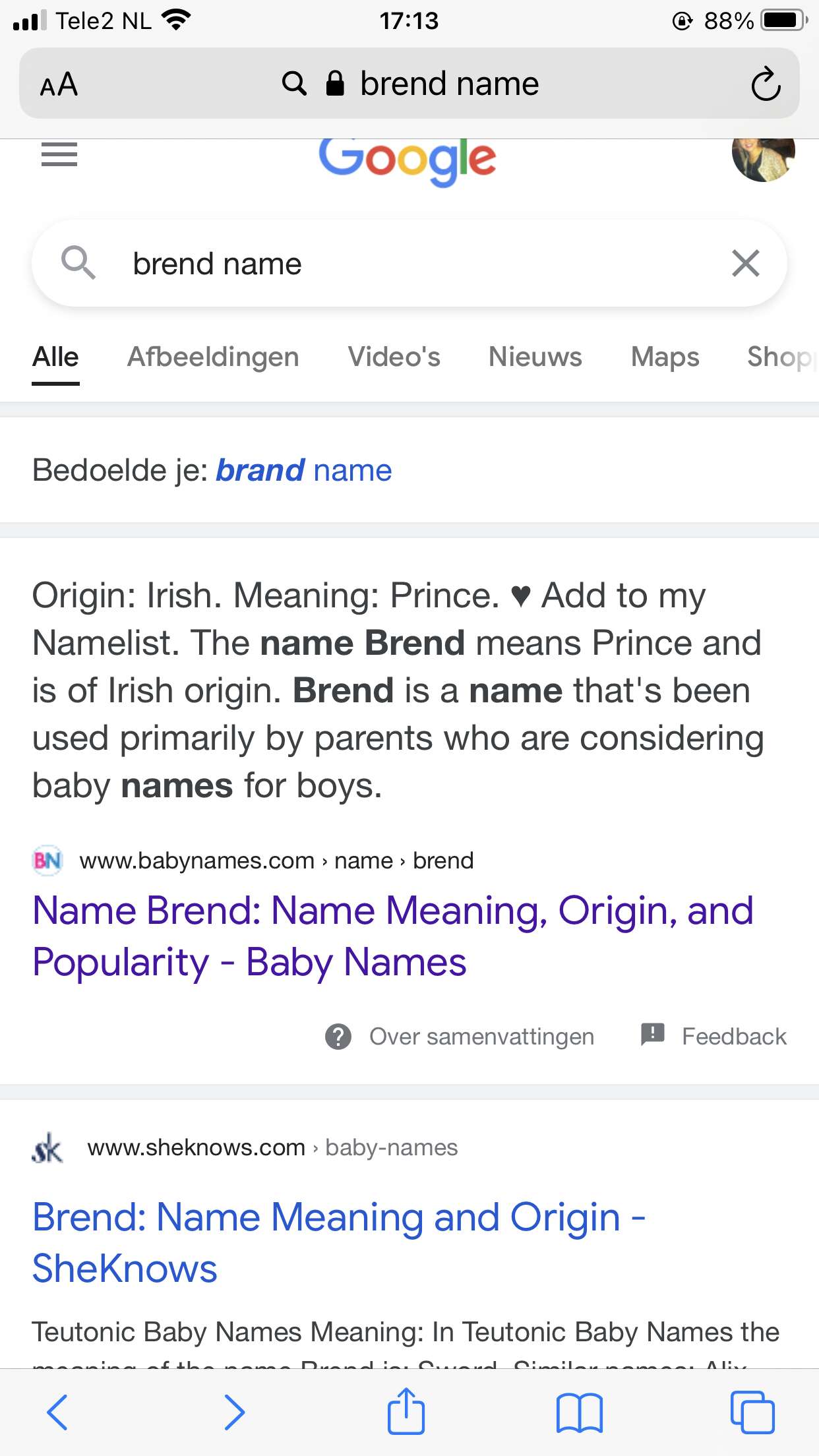Tap the Safari reload page icon

pos(766,84)
